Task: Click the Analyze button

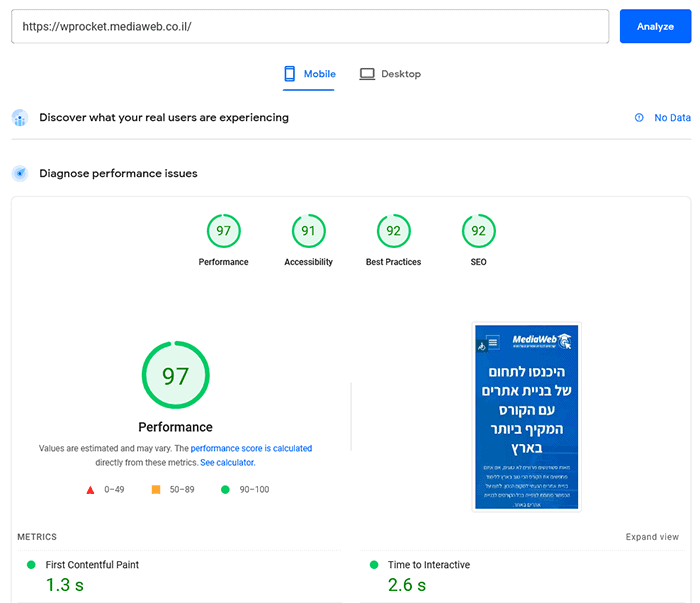Action: (x=655, y=26)
